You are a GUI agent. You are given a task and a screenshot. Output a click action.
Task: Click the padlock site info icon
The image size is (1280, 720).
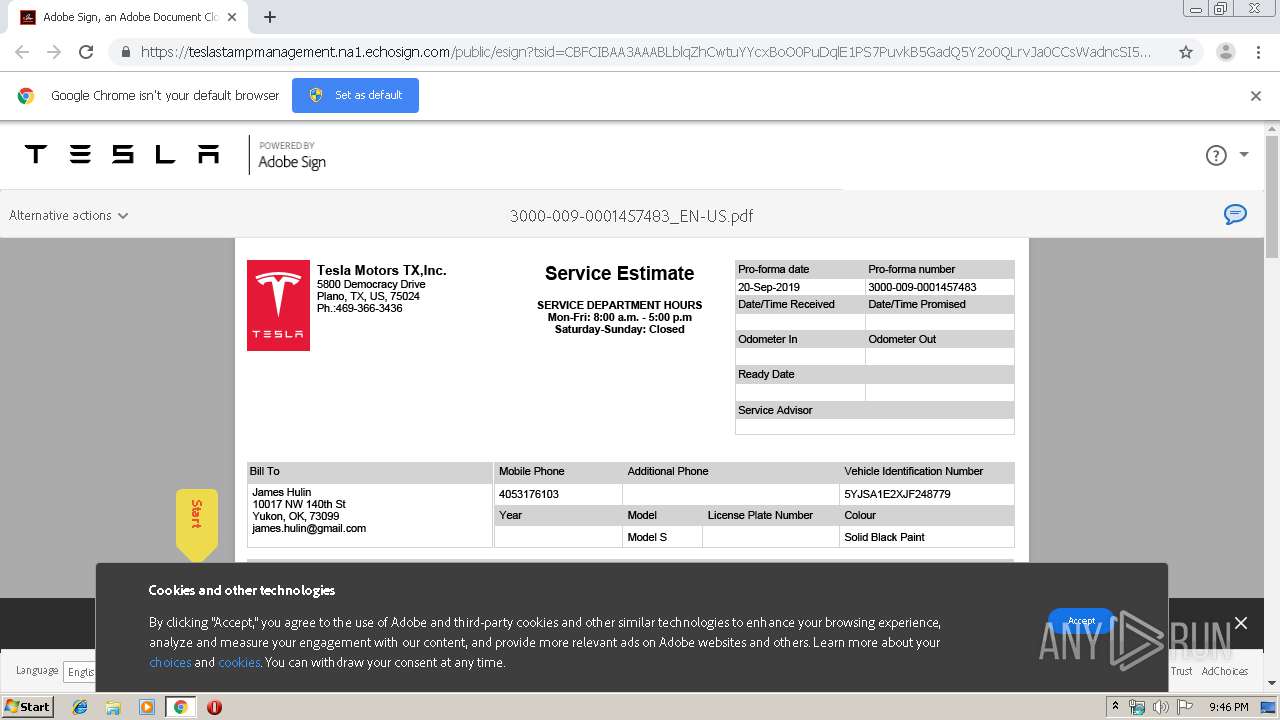coord(125,52)
